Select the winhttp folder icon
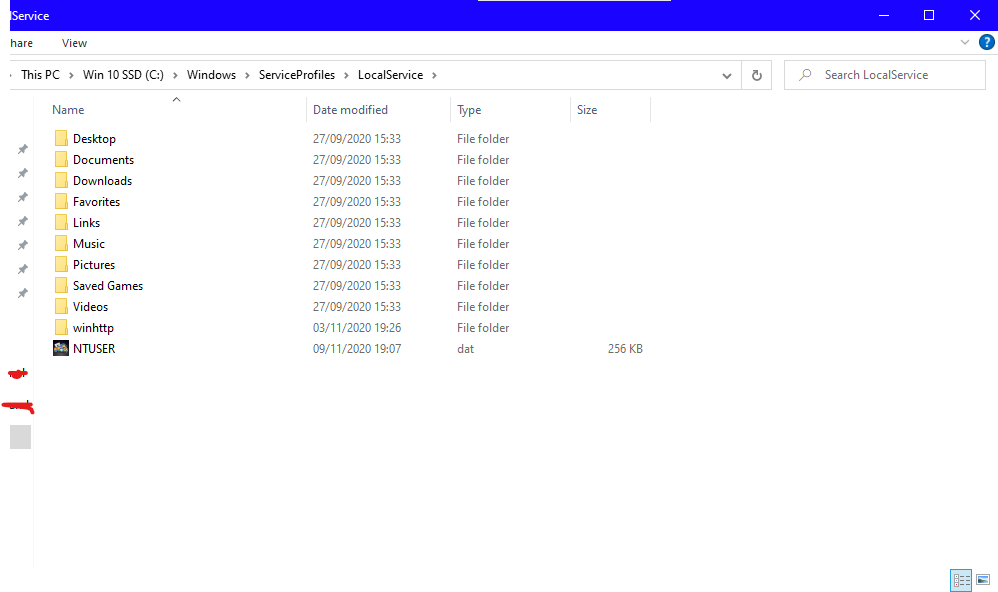Image resolution: width=998 pixels, height=592 pixels. point(61,327)
